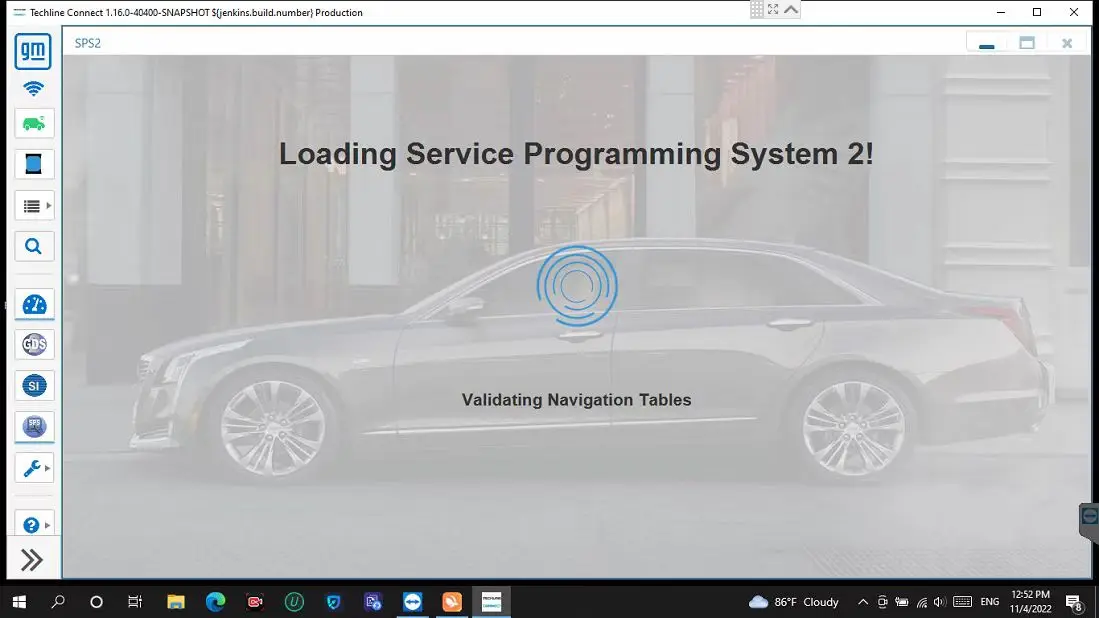Maximize the SPS2 inner panel
Screen dimensions: 1099x618
click(1027, 43)
